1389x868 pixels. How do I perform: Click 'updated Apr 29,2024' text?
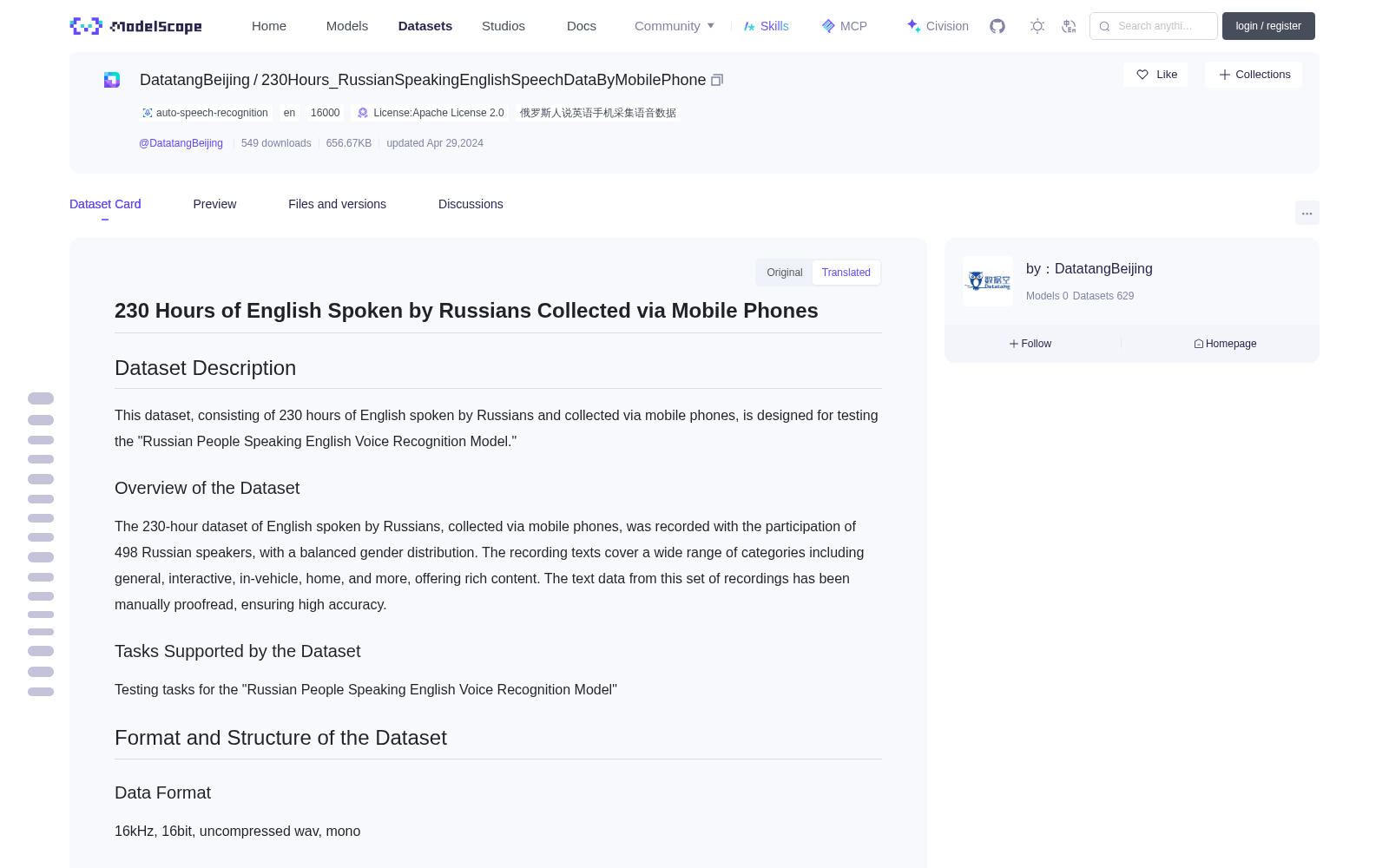click(x=435, y=143)
